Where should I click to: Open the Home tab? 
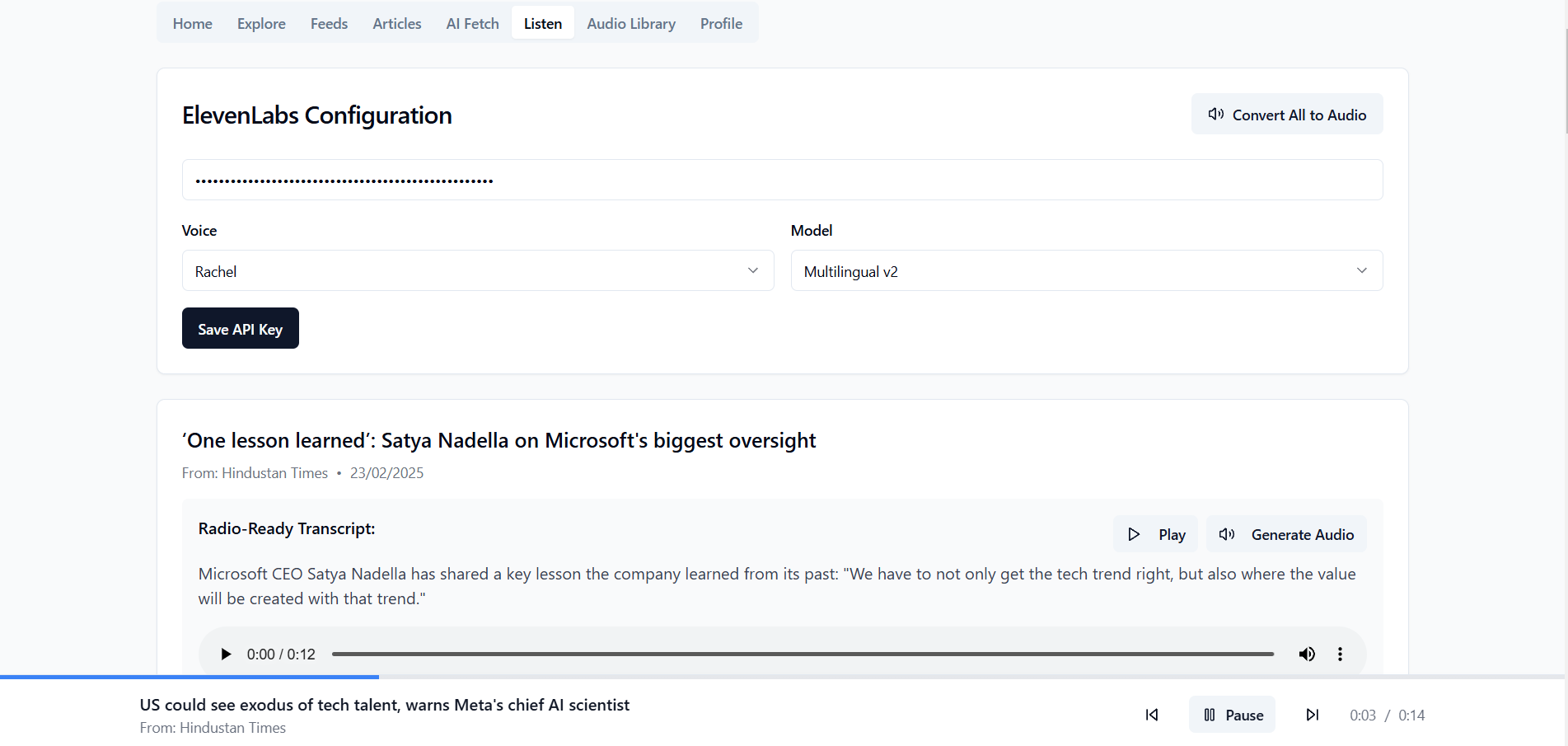click(193, 24)
